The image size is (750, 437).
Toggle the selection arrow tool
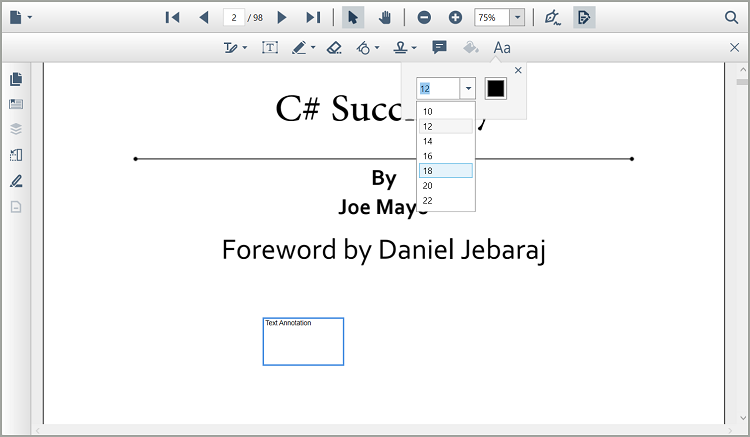(x=353, y=17)
